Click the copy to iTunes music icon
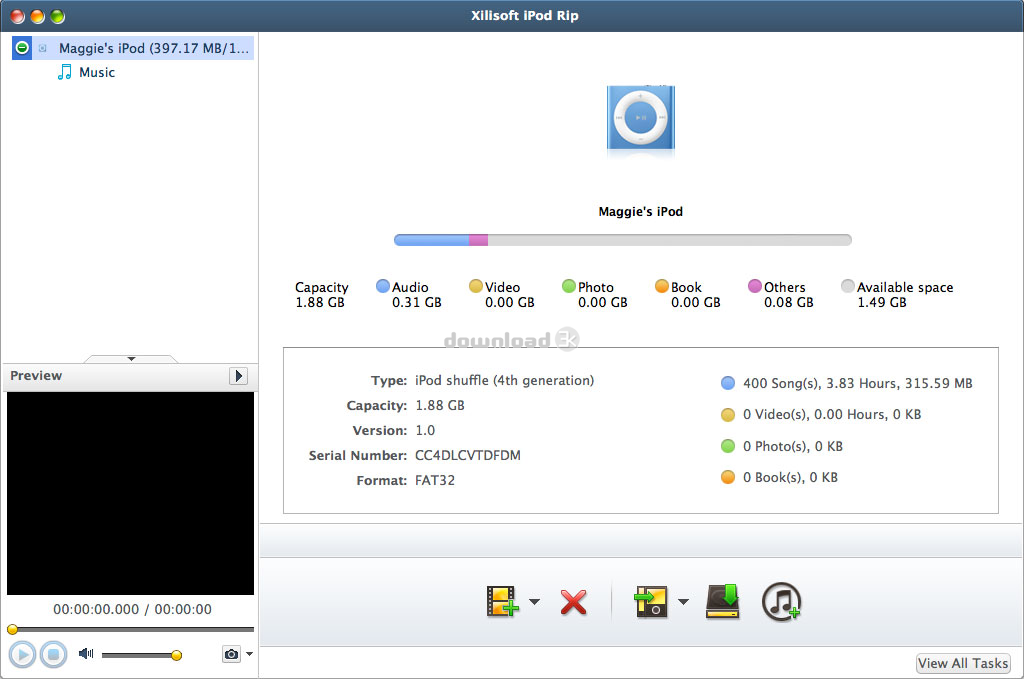1024x679 pixels. pos(781,601)
